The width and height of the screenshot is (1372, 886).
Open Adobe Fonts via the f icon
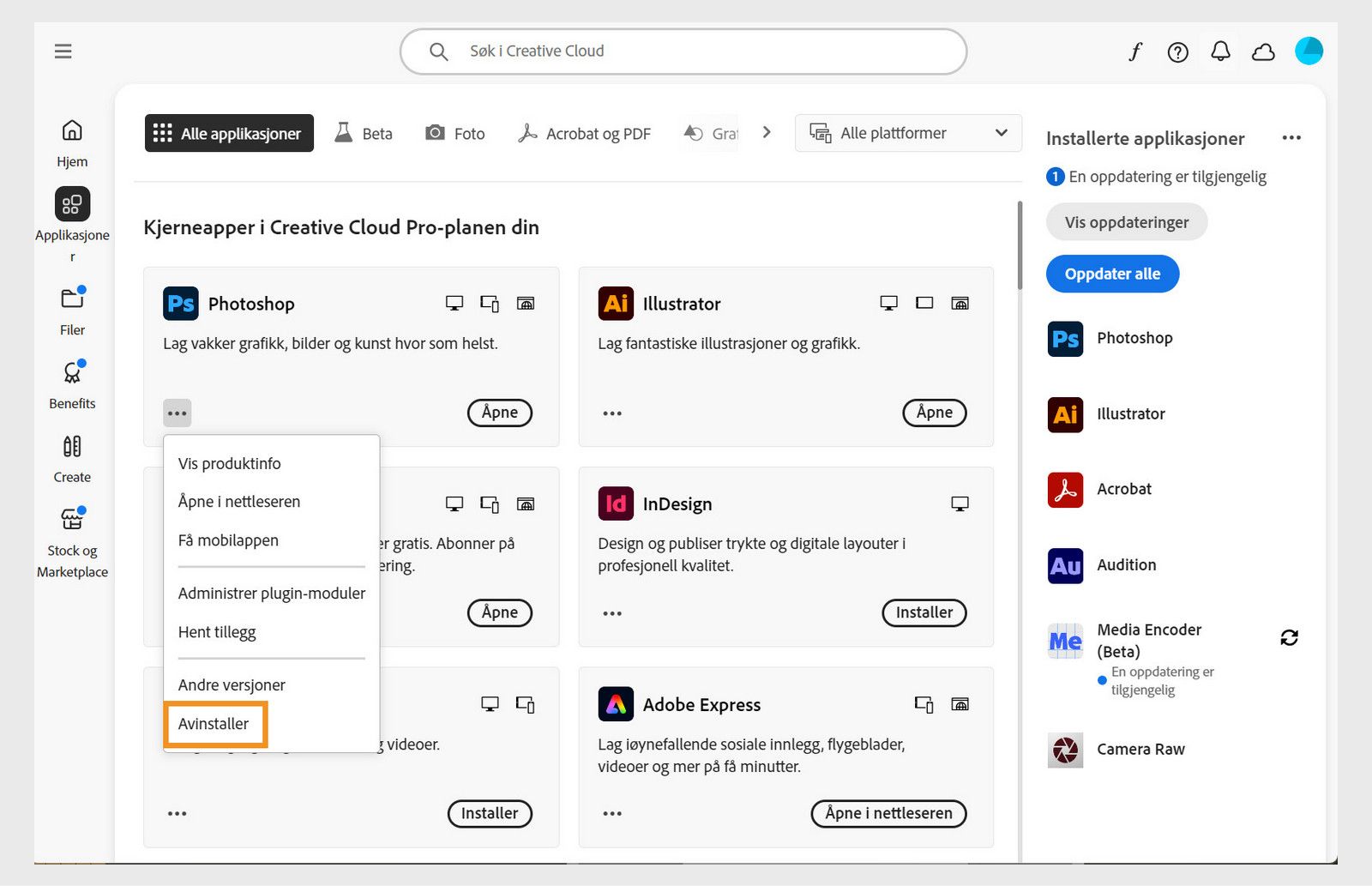coord(1135,51)
